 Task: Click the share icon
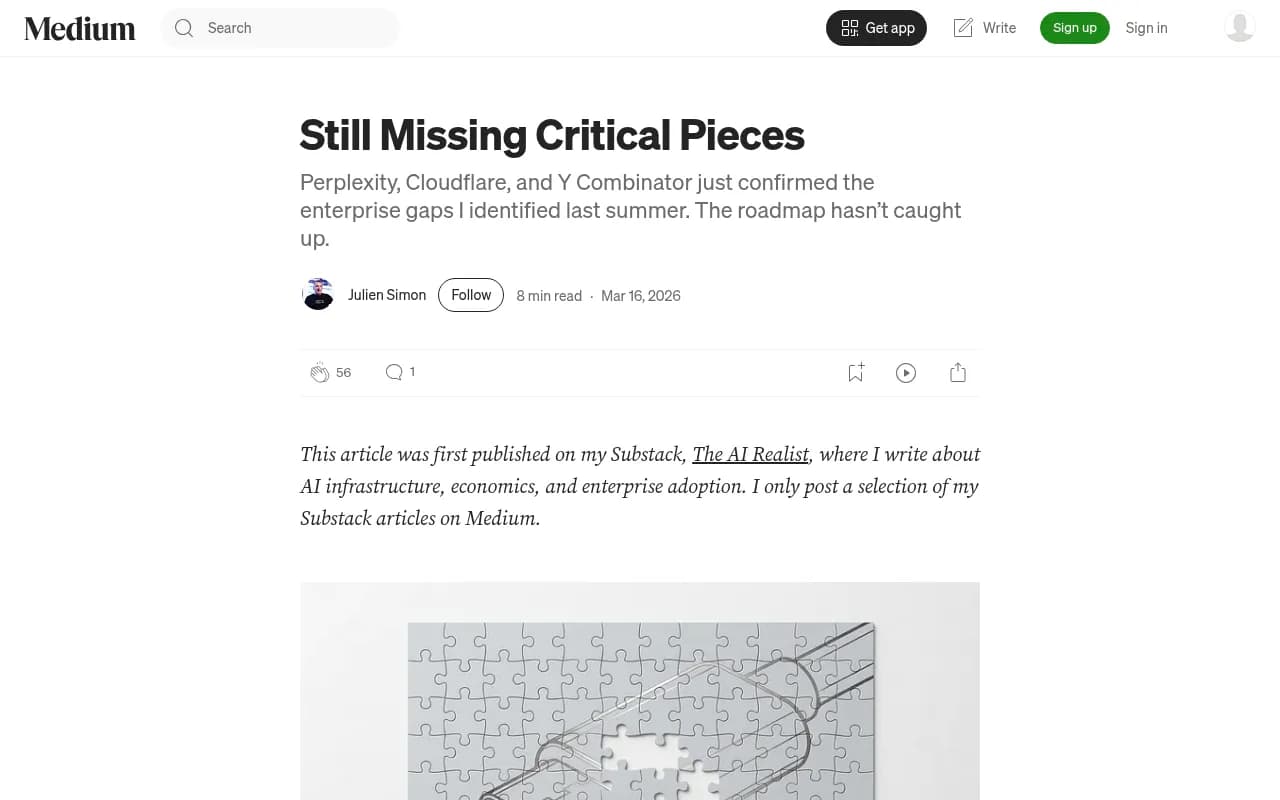(957, 373)
